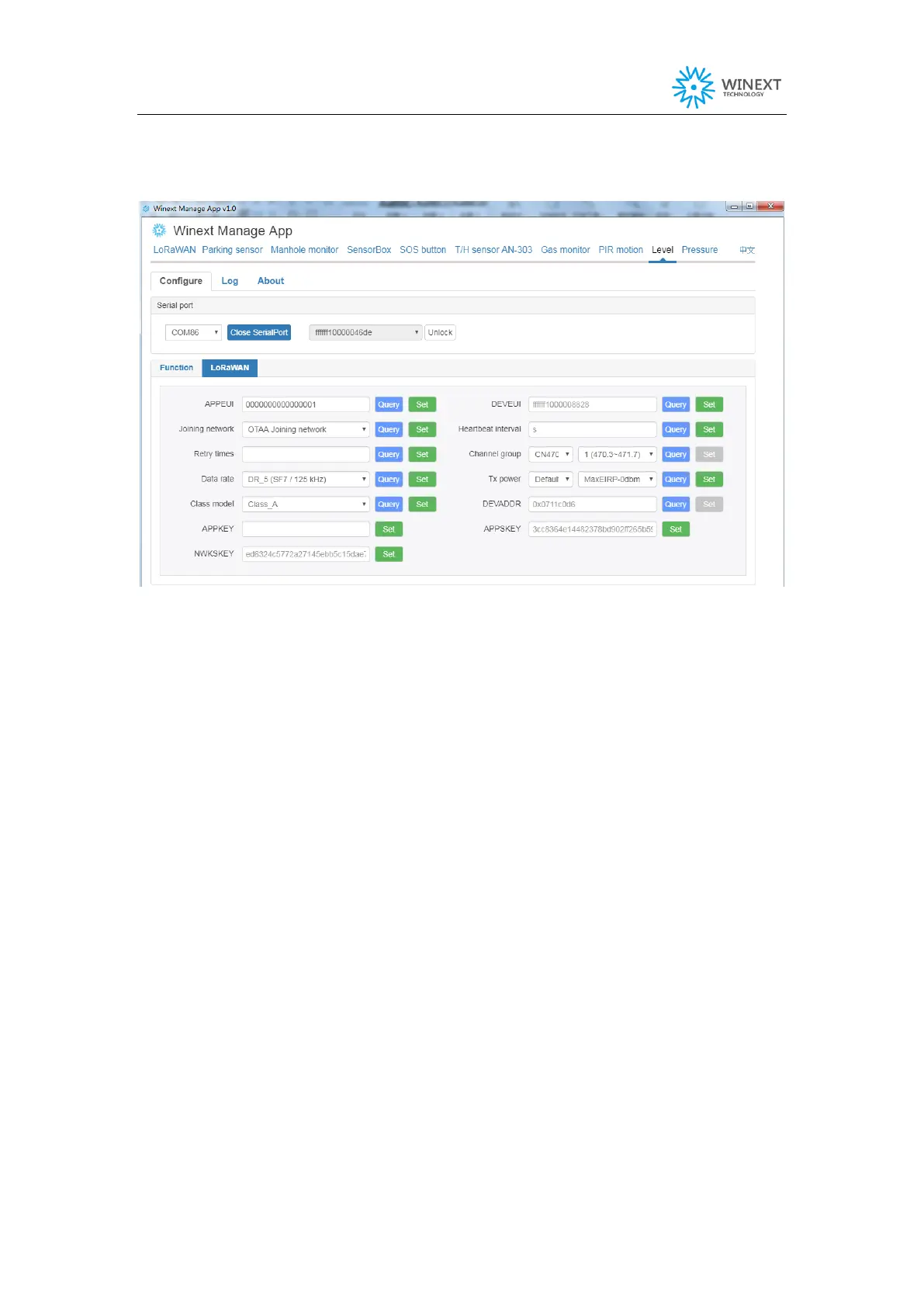
Task: Switch to the Function sub-tab
Action: pyautogui.click(x=176, y=368)
